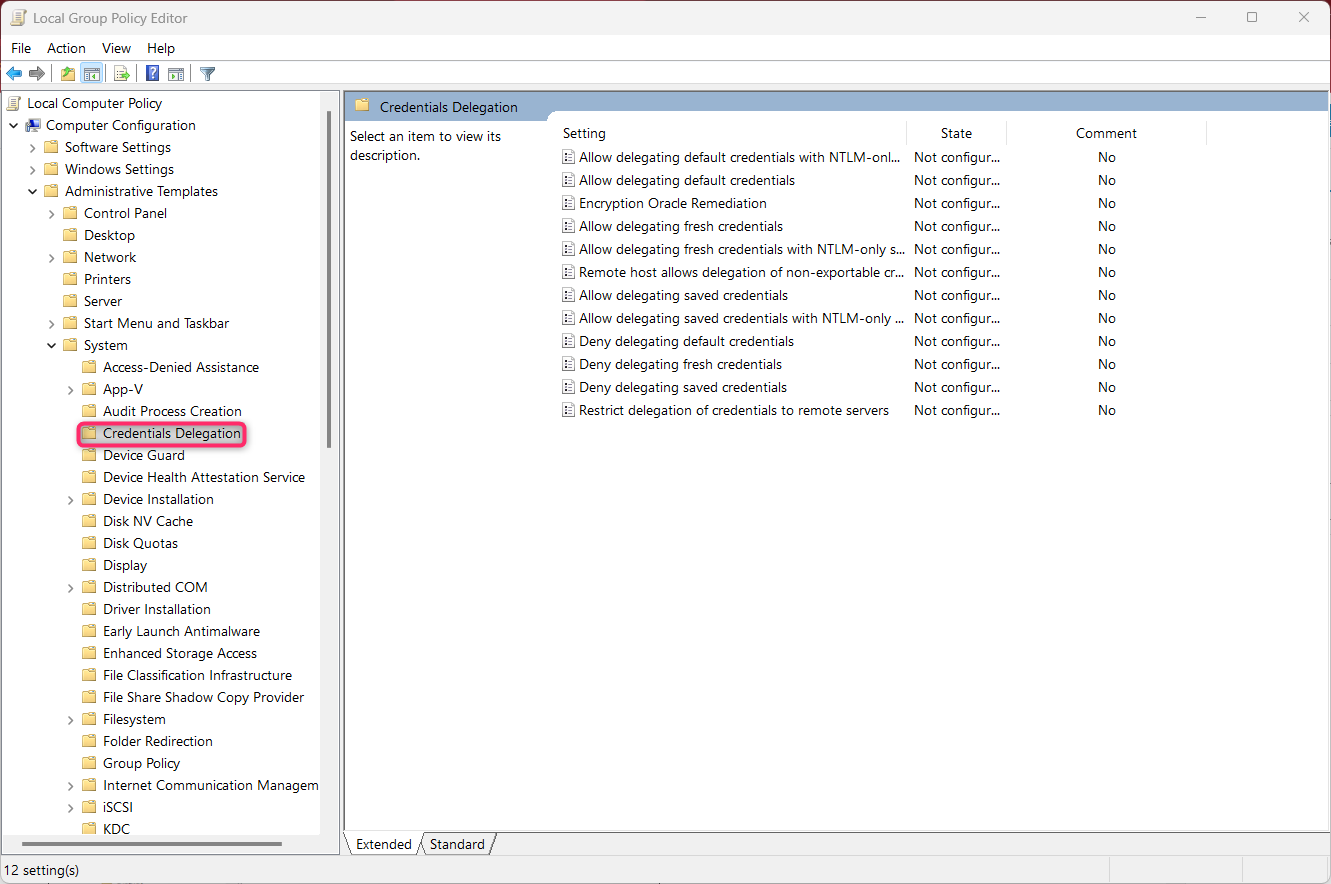Screen dimensions: 1331x884
Task: Select the Up one level folder icon
Action: (x=66, y=72)
